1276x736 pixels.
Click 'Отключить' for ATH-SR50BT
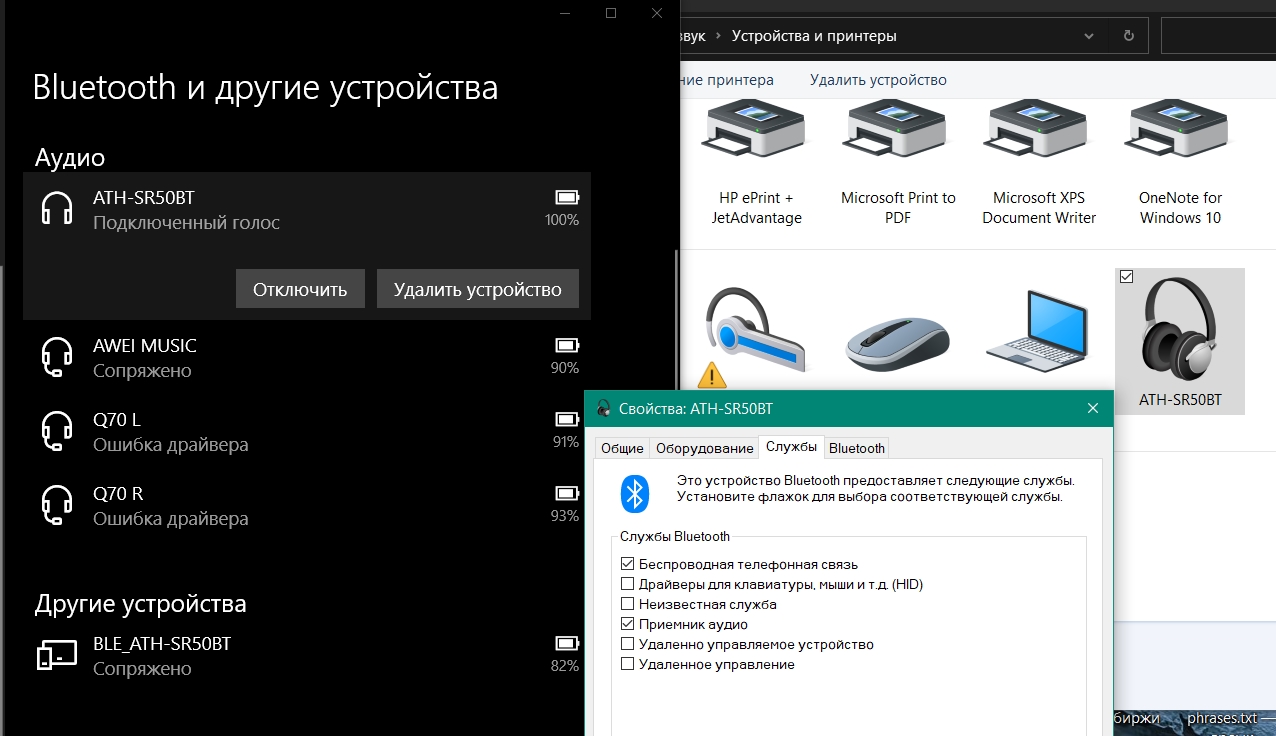tap(300, 289)
